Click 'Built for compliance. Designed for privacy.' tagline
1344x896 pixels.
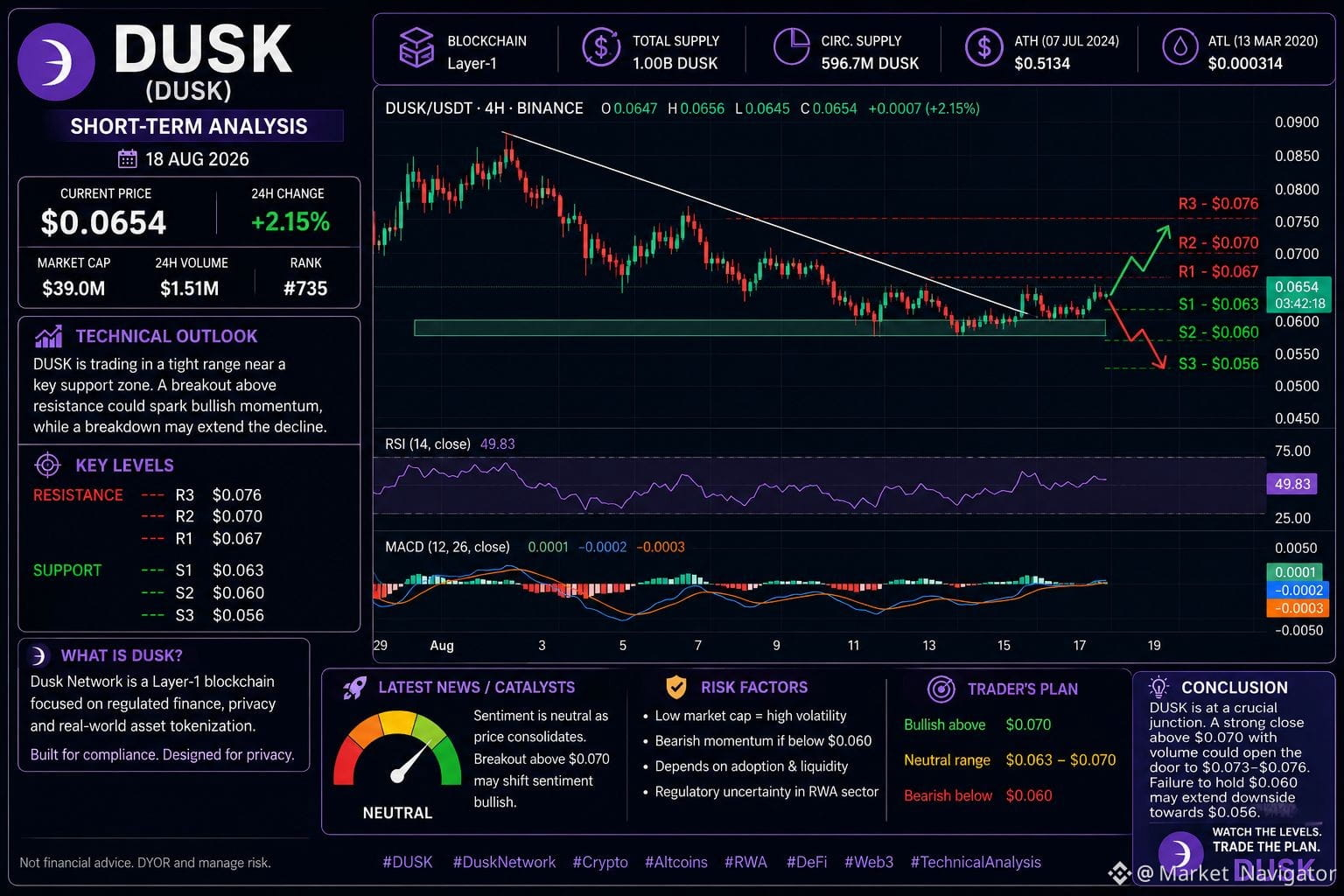pyautogui.click(x=162, y=754)
